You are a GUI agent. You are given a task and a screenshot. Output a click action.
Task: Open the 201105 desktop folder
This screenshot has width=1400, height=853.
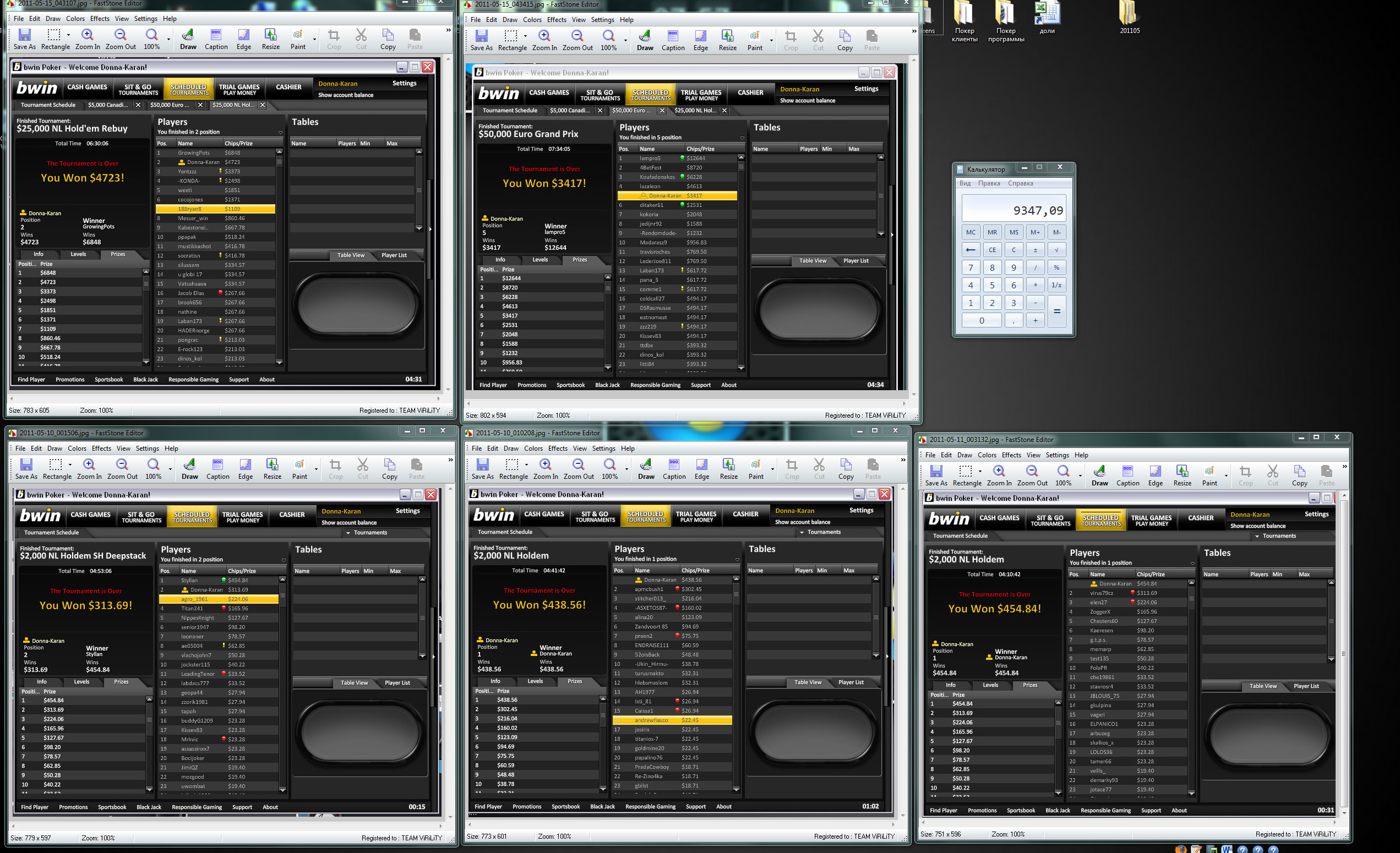pos(1130,17)
